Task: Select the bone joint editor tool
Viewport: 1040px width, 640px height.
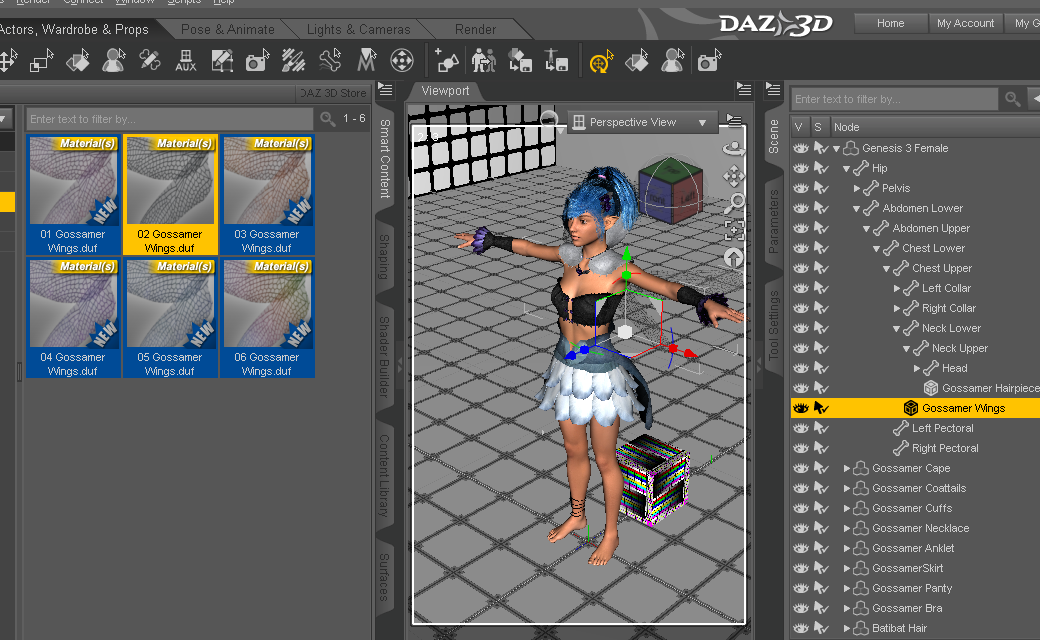Action: click(x=330, y=61)
